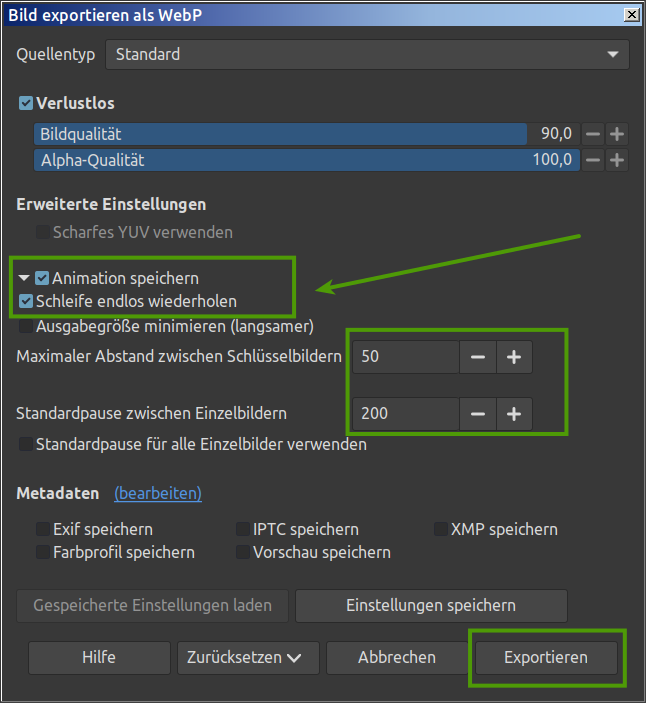Click the Exportieren button
Screen dimensions: 646x703
pos(545,657)
